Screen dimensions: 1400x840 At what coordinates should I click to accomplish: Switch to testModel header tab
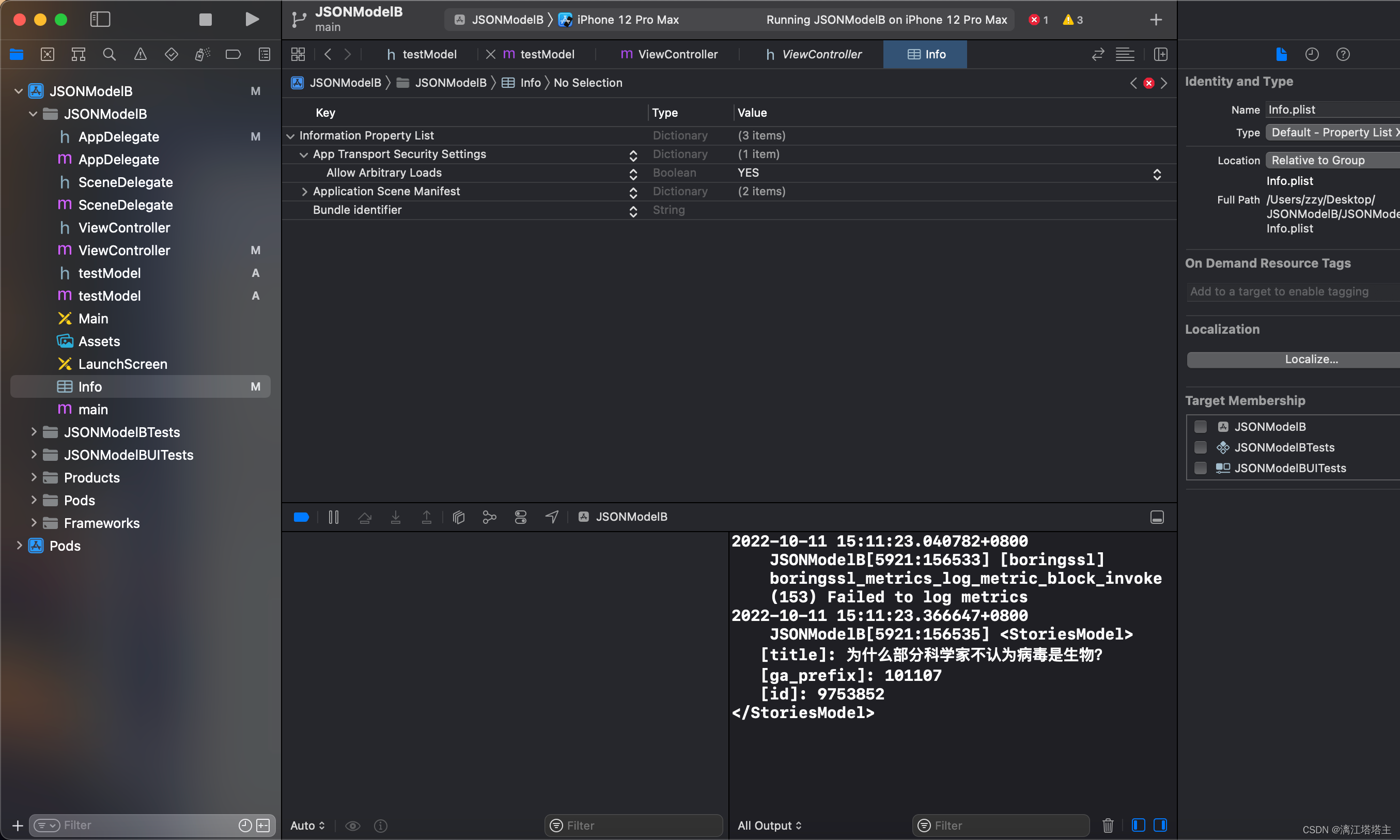tap(422, 54)
